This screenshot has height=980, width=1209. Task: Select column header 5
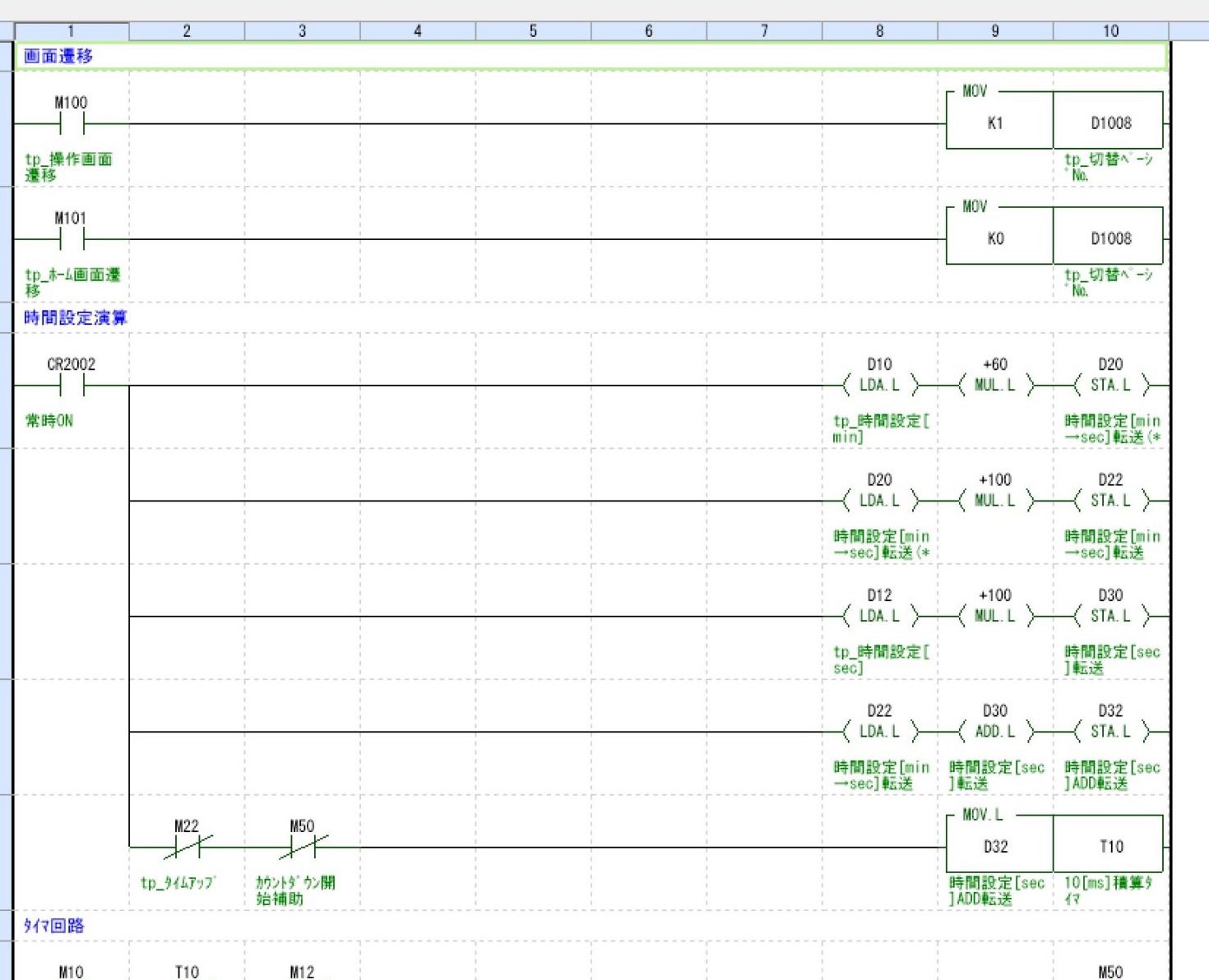533,31
